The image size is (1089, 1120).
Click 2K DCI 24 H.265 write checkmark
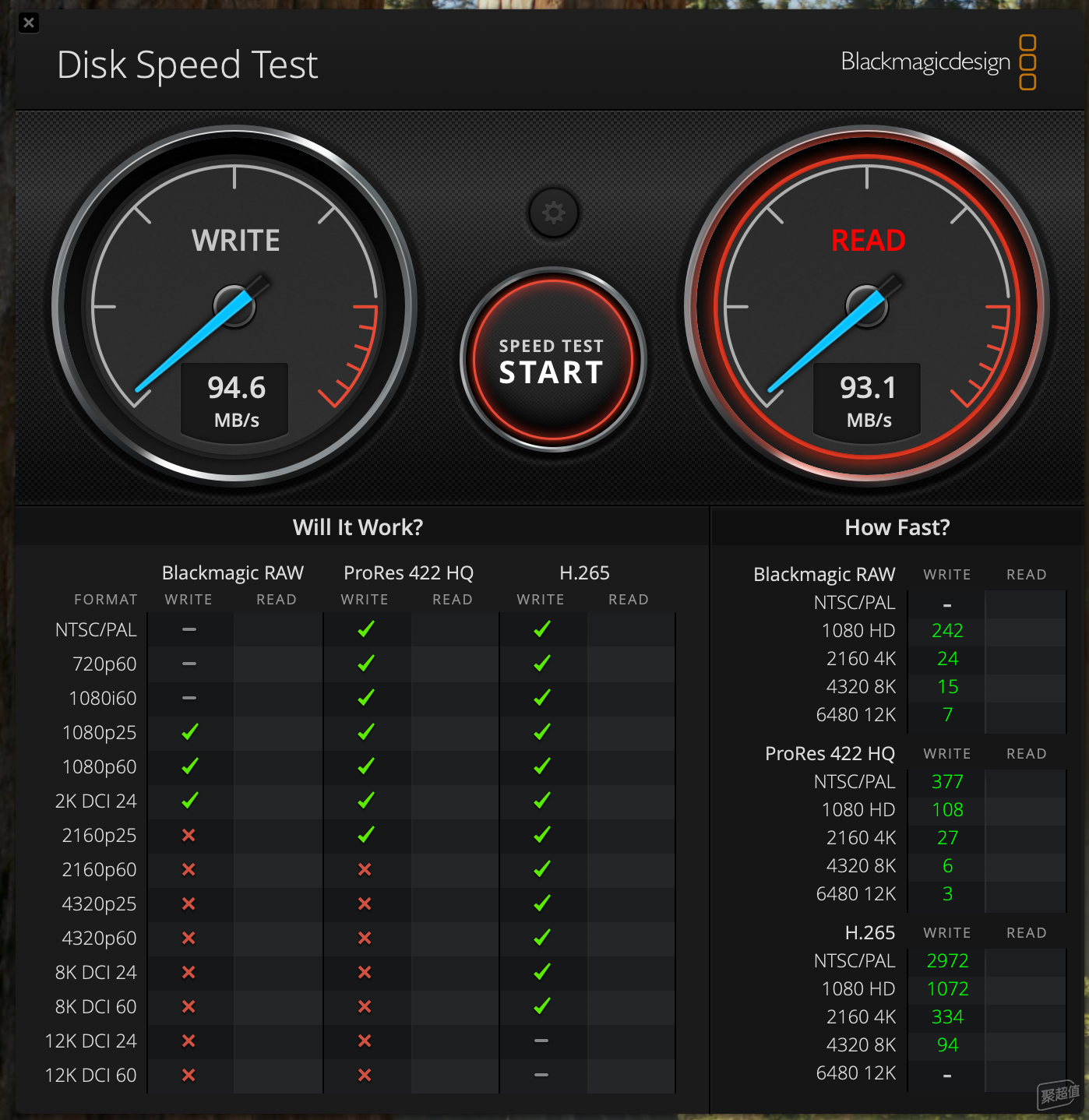[x=541, y=801]
